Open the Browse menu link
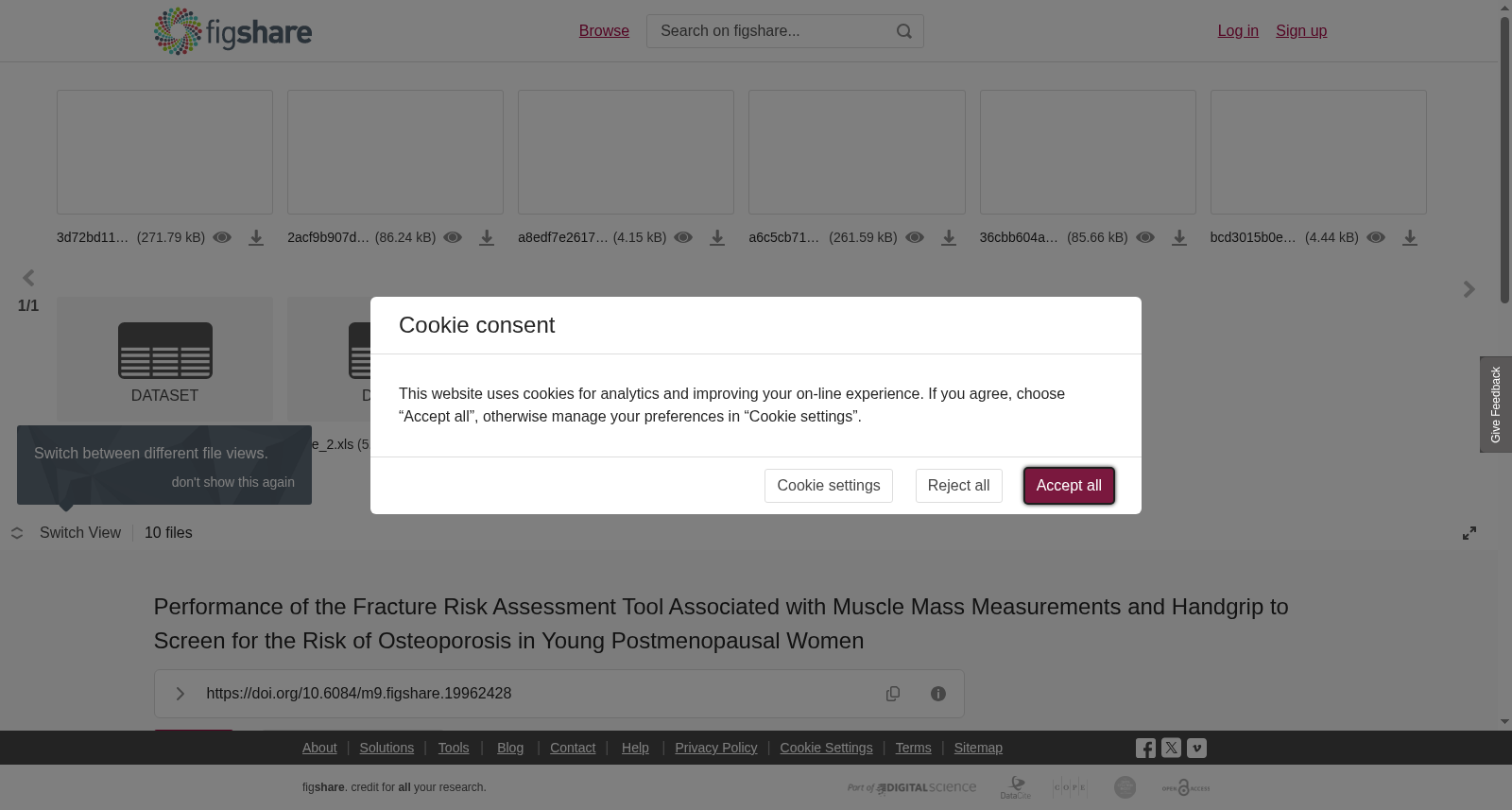The width and height of the screenshot is (1512, 810). click(x=604, y=31)
